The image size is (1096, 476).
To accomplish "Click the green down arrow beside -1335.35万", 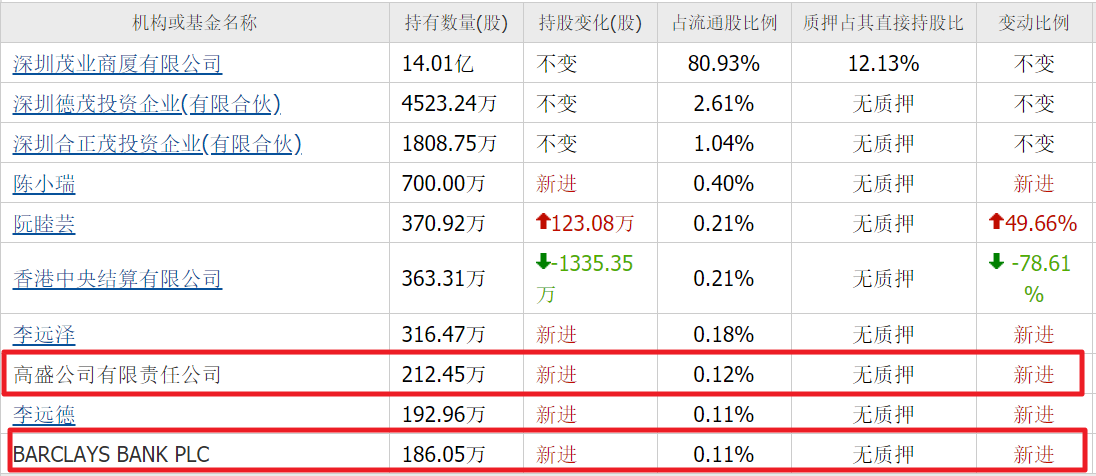I will click(x=543, y=263).
